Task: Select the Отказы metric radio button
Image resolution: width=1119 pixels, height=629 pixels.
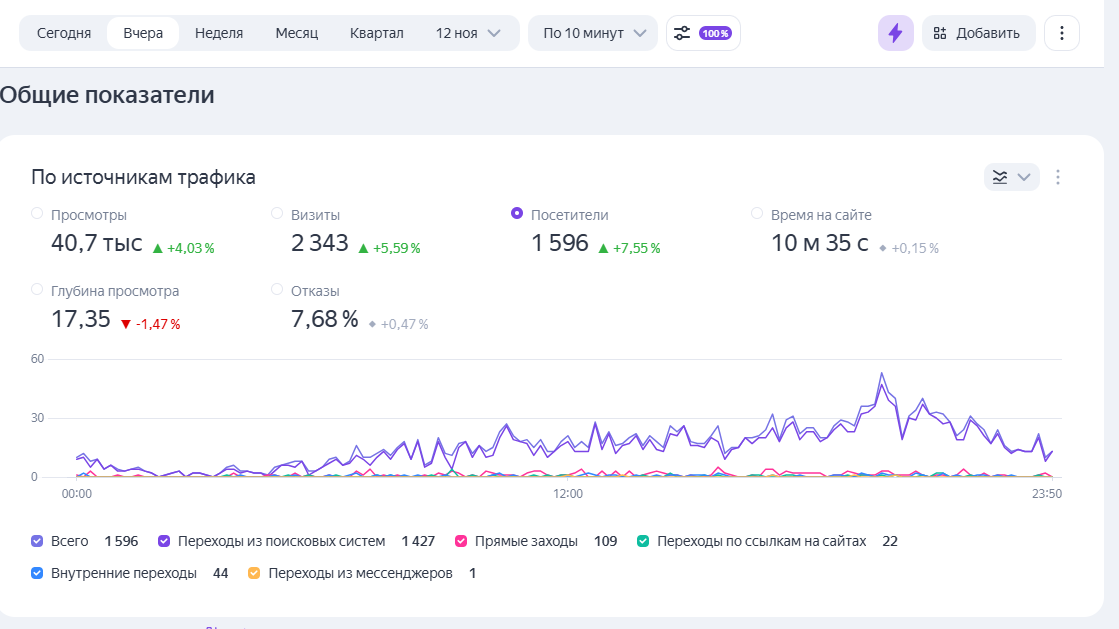Action: pos(277,289)
